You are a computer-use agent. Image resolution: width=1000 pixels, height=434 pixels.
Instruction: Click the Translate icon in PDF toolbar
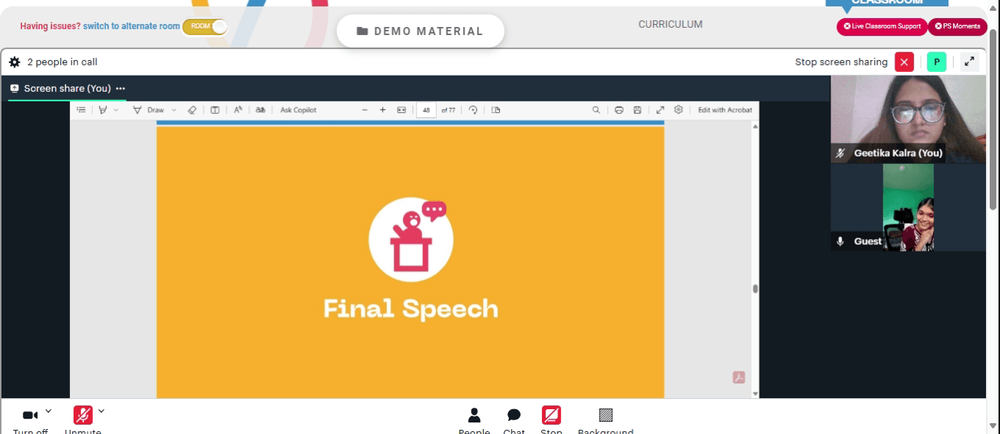point(260,110)
